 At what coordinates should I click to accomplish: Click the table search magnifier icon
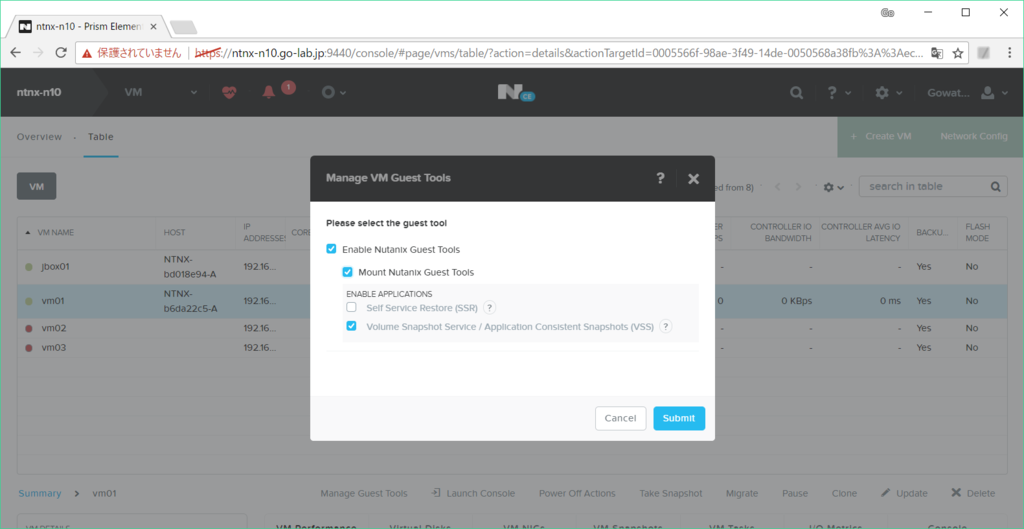point(995,187)
